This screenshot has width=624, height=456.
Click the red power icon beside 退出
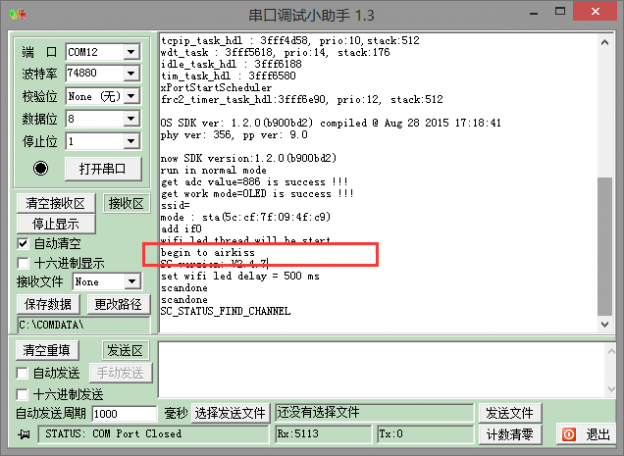tap(569, 434)
